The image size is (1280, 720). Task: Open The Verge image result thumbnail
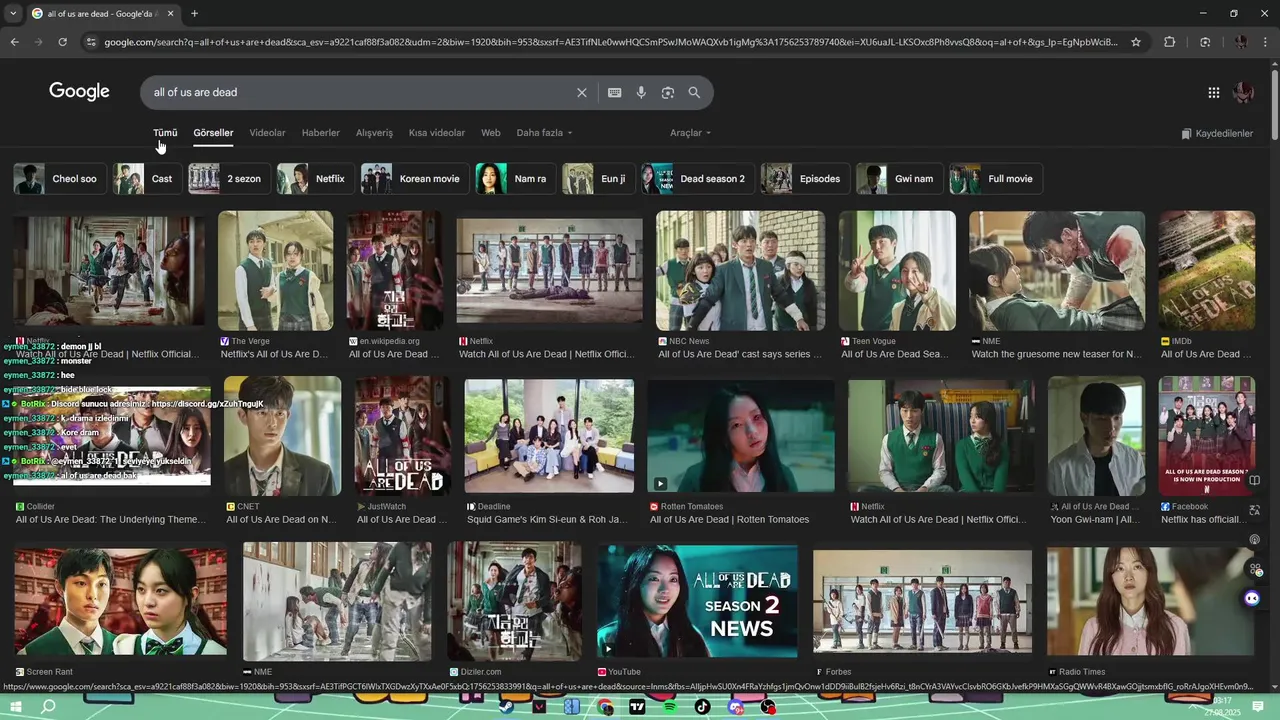[276, 270]
